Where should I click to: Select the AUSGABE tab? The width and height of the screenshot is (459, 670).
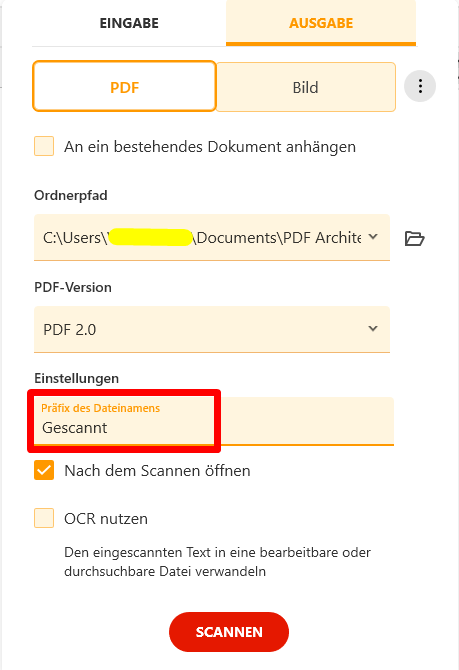pyautogui.click(x=321, y=23)
